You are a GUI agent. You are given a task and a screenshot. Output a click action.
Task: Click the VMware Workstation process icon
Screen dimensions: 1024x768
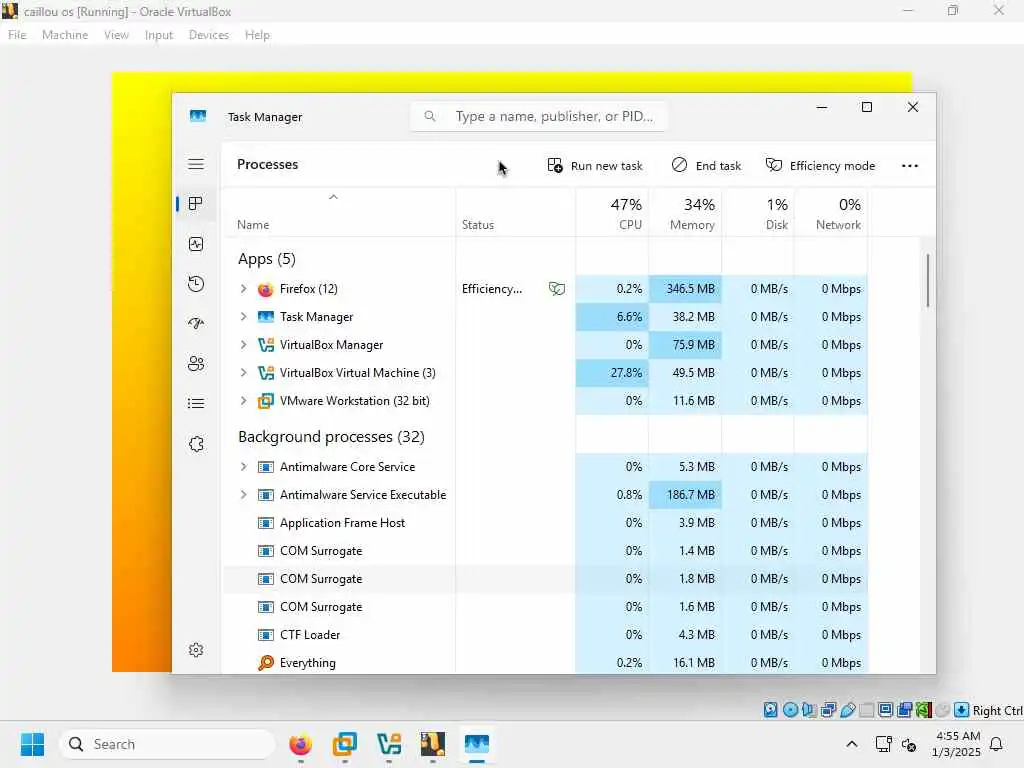pyautogui.click(x=266, y=401)
